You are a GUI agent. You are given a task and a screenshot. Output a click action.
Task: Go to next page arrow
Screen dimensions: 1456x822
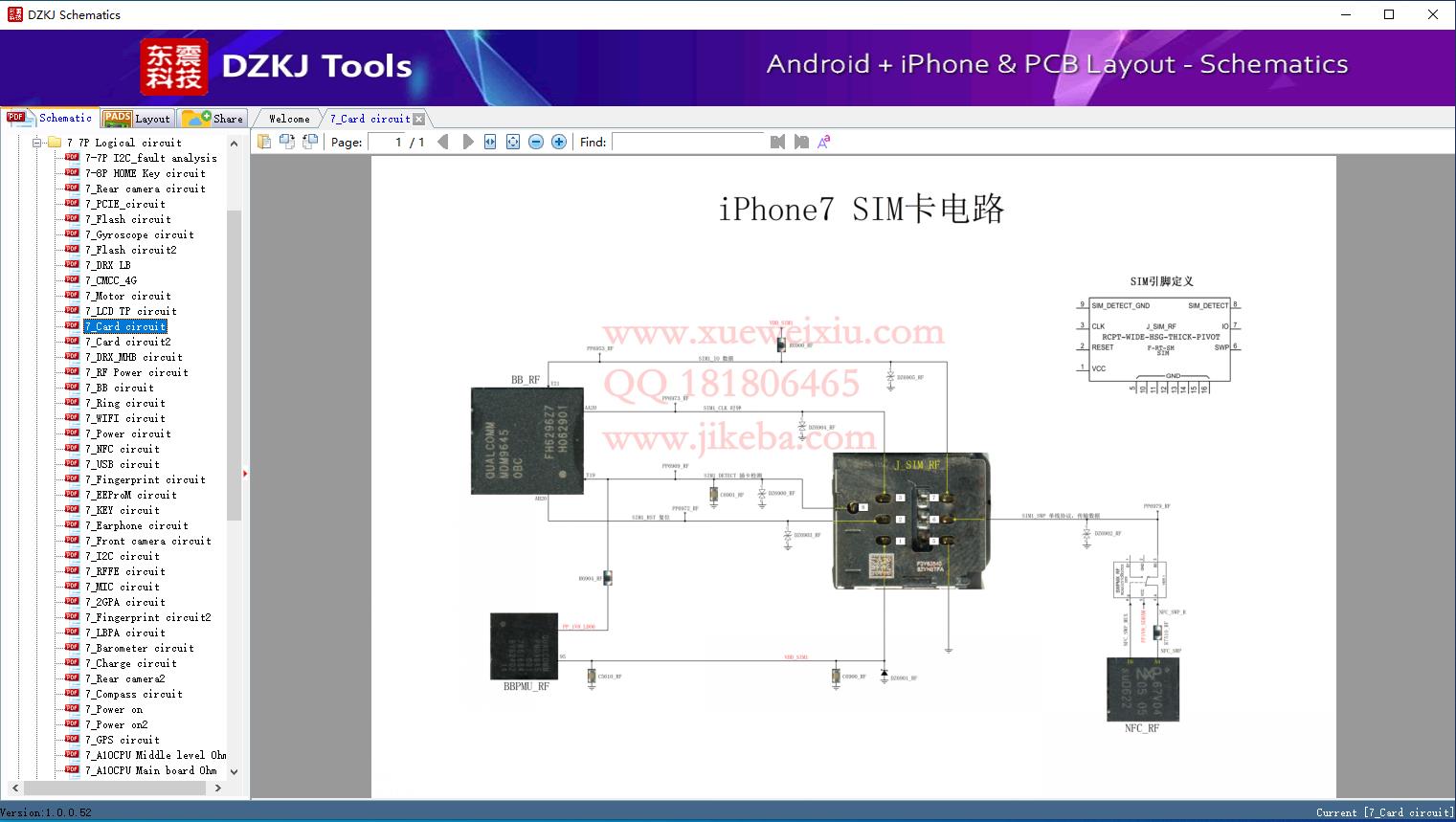coord(467,142)
